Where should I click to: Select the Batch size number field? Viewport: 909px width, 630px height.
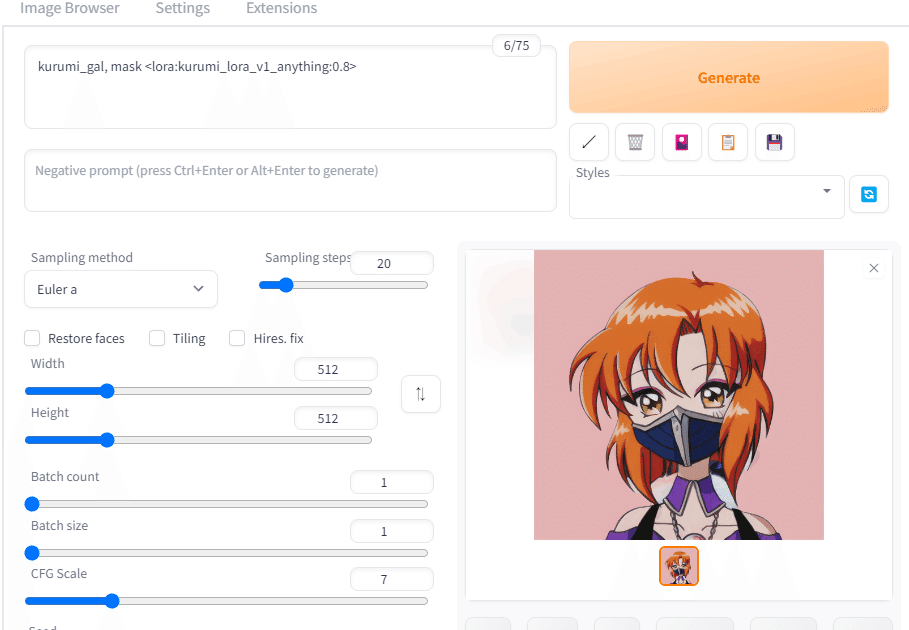click(x=392, y=531)
